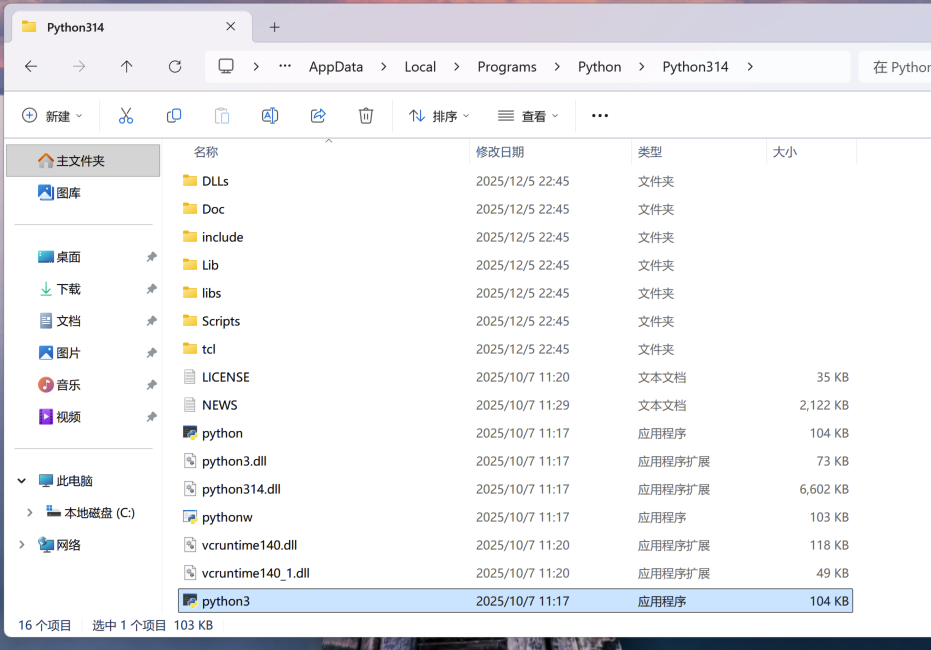This screenshot has height=650, width=931.
Task: Sort by 类型 column header
Action: (650, 152)
